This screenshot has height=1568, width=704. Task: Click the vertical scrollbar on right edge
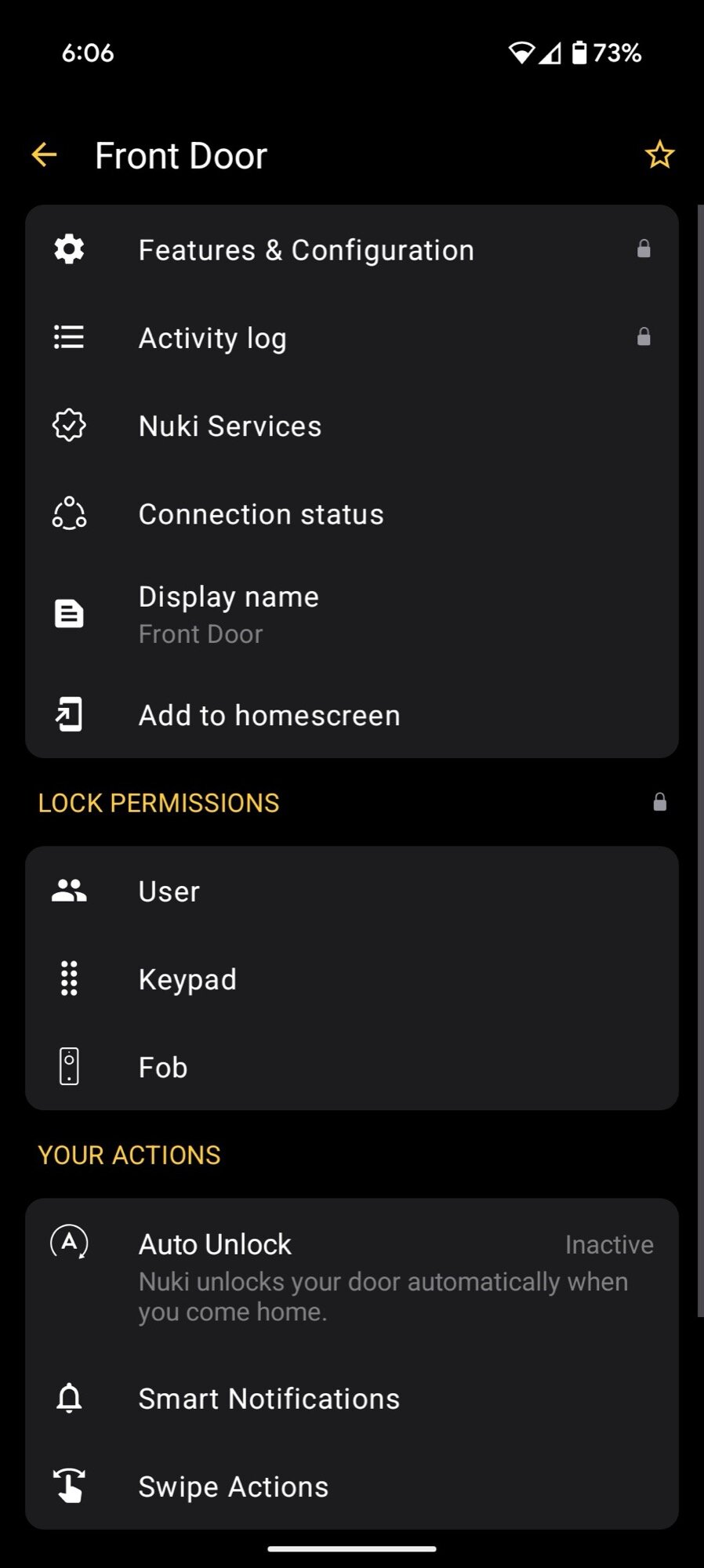point(699,760)
